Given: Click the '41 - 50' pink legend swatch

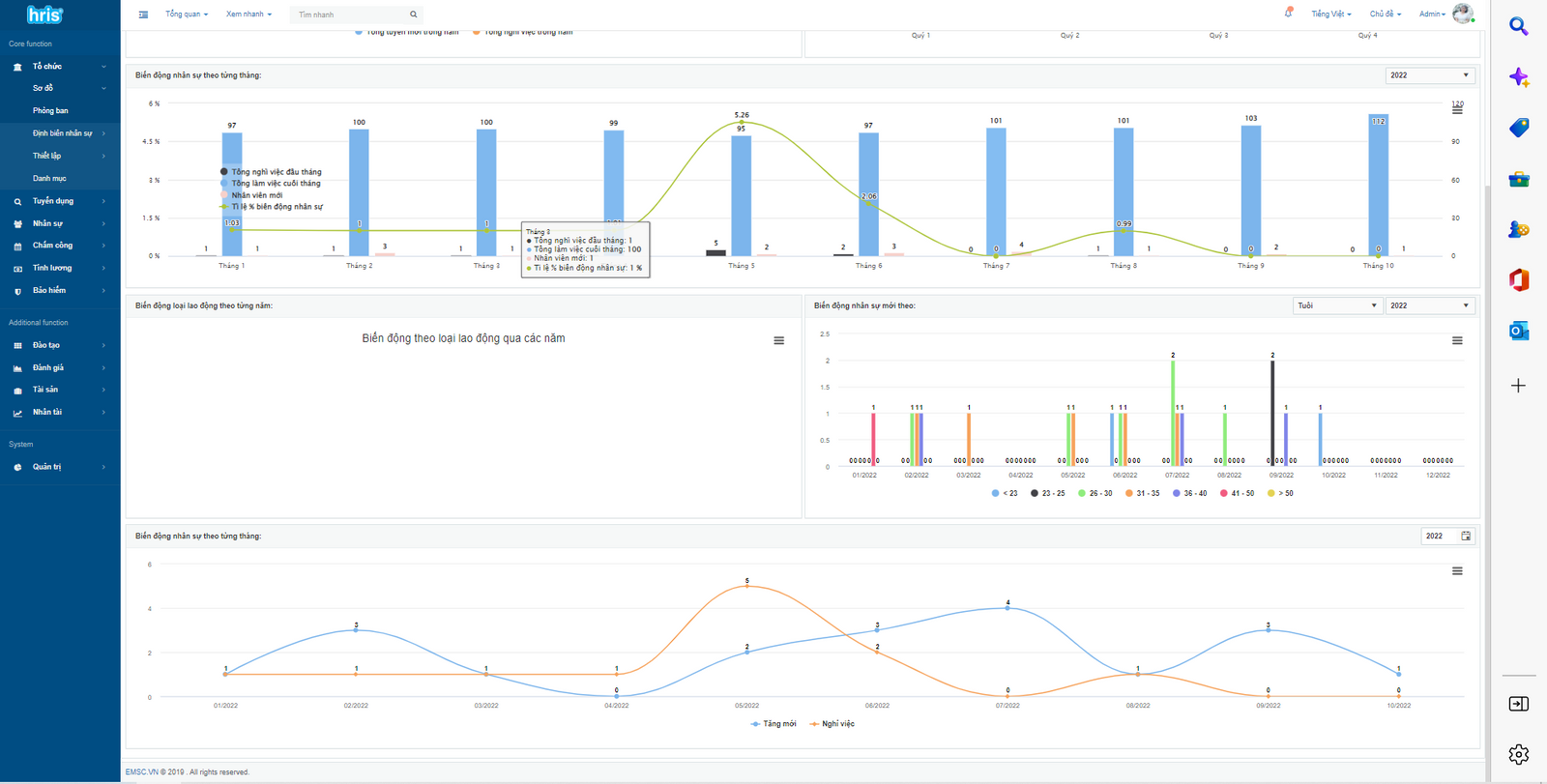Looking at the screenshot, I should coord(1224,493).
